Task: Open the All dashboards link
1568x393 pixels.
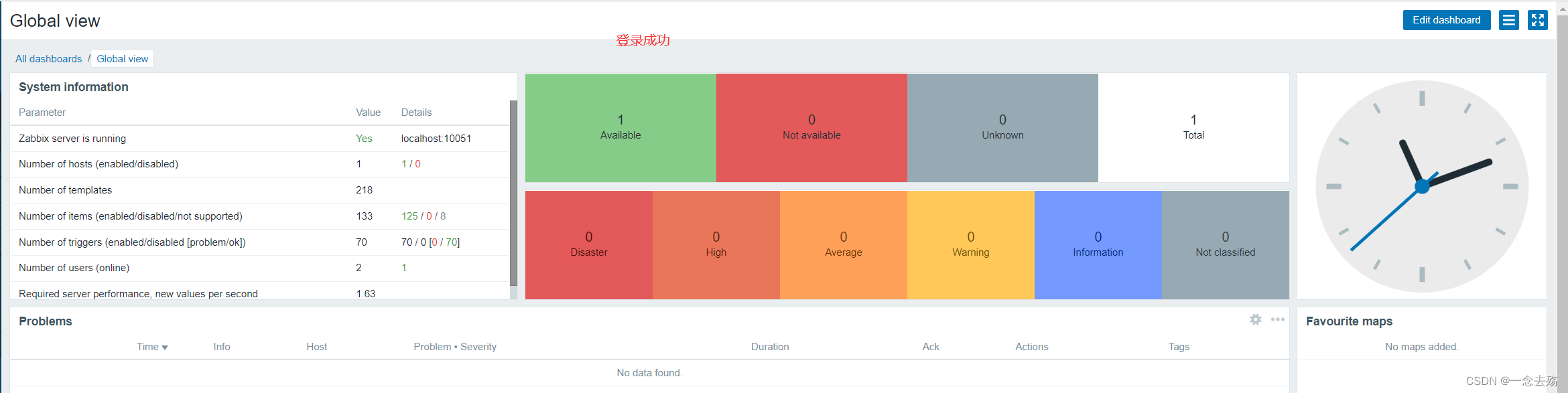Action: (x=48, y=59)
